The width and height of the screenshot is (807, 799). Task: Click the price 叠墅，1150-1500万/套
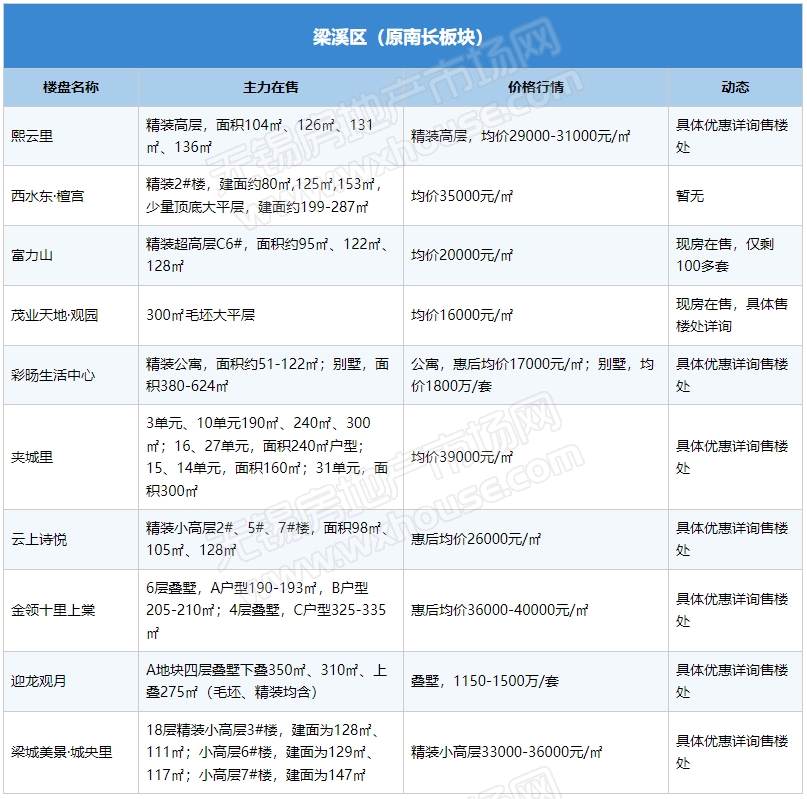485,681
